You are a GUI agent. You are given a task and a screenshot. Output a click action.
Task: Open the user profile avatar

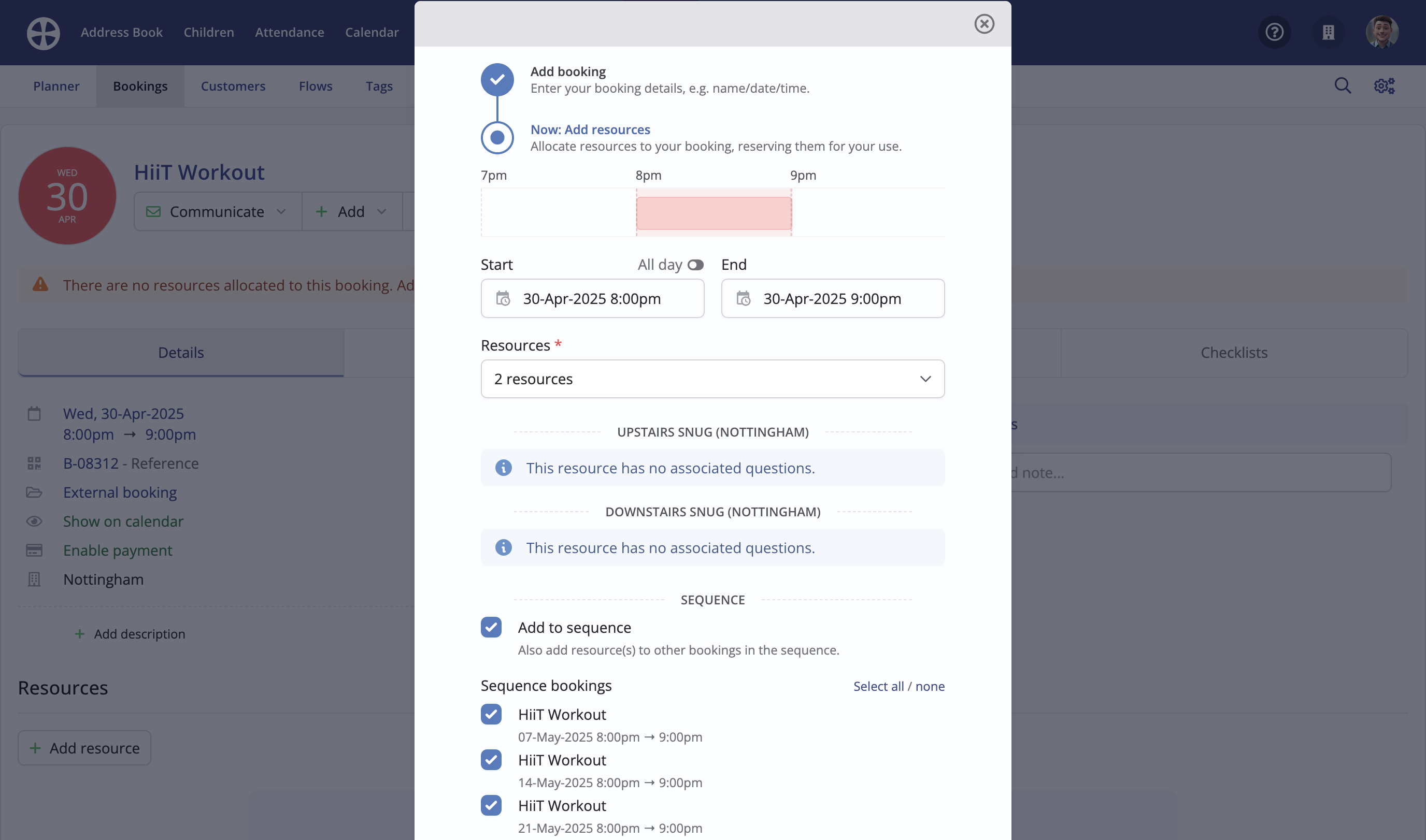click(1382, 32)
